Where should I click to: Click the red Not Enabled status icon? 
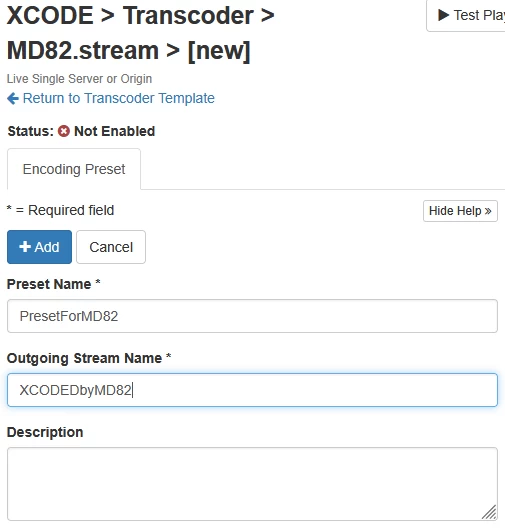(x=64, y=131)
